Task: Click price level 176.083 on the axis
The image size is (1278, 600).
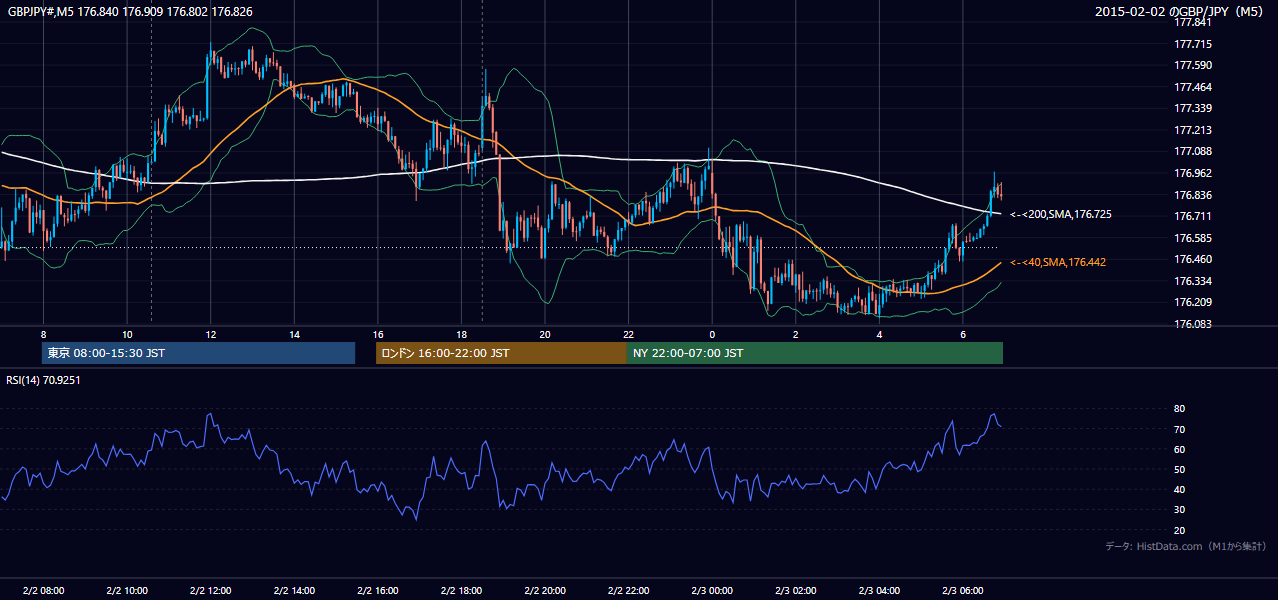Action: [x=1192, y=324]
